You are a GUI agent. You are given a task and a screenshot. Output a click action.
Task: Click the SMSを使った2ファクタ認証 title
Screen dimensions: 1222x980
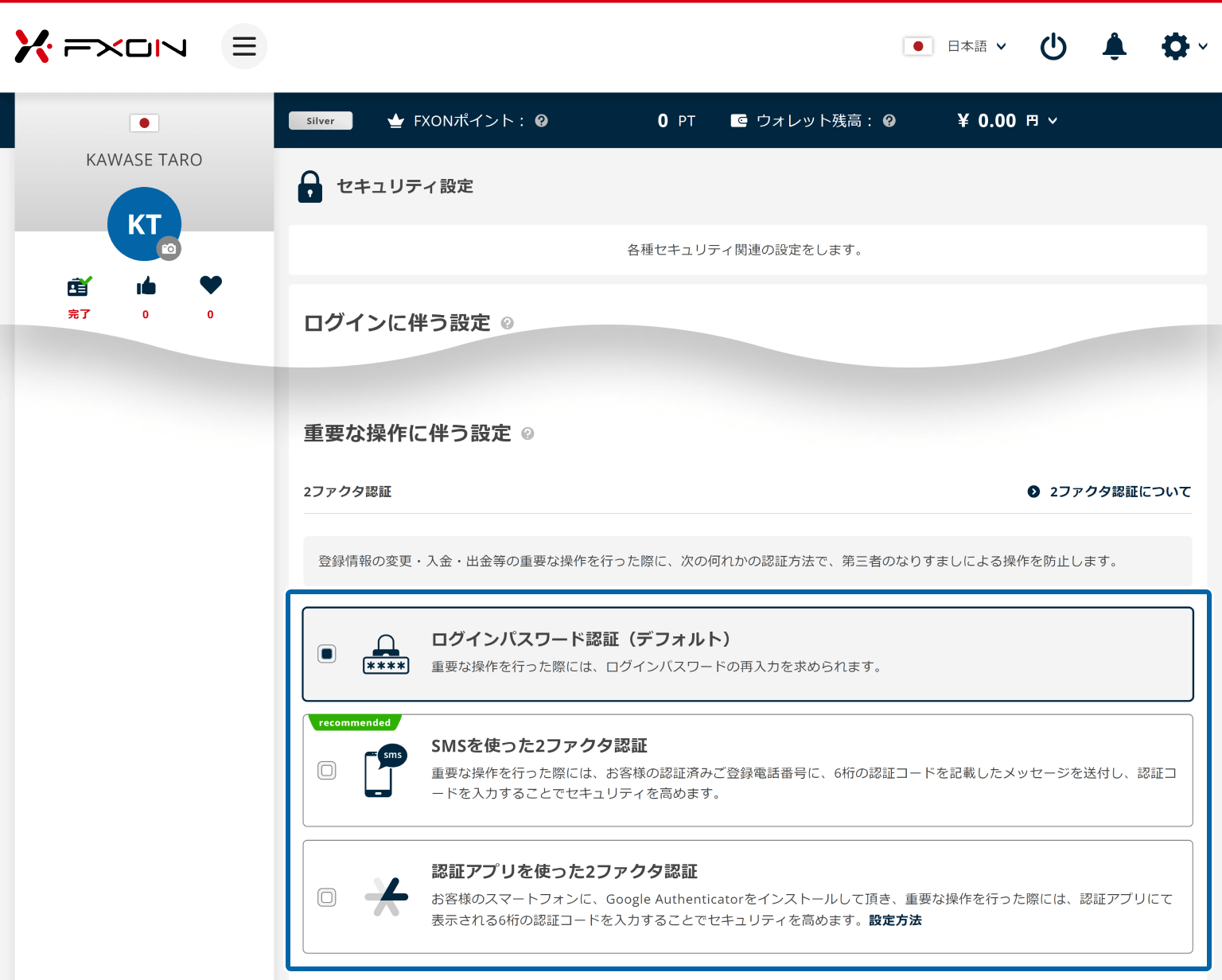click(x=539, y=745)
